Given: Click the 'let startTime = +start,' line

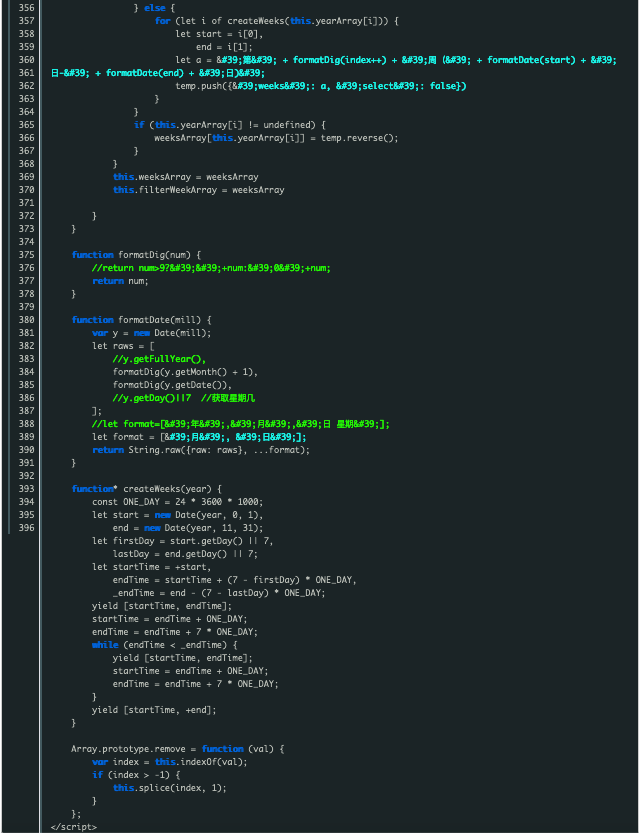Looking at the screenshot, I should pyautogui.click(x=152, y=567).
